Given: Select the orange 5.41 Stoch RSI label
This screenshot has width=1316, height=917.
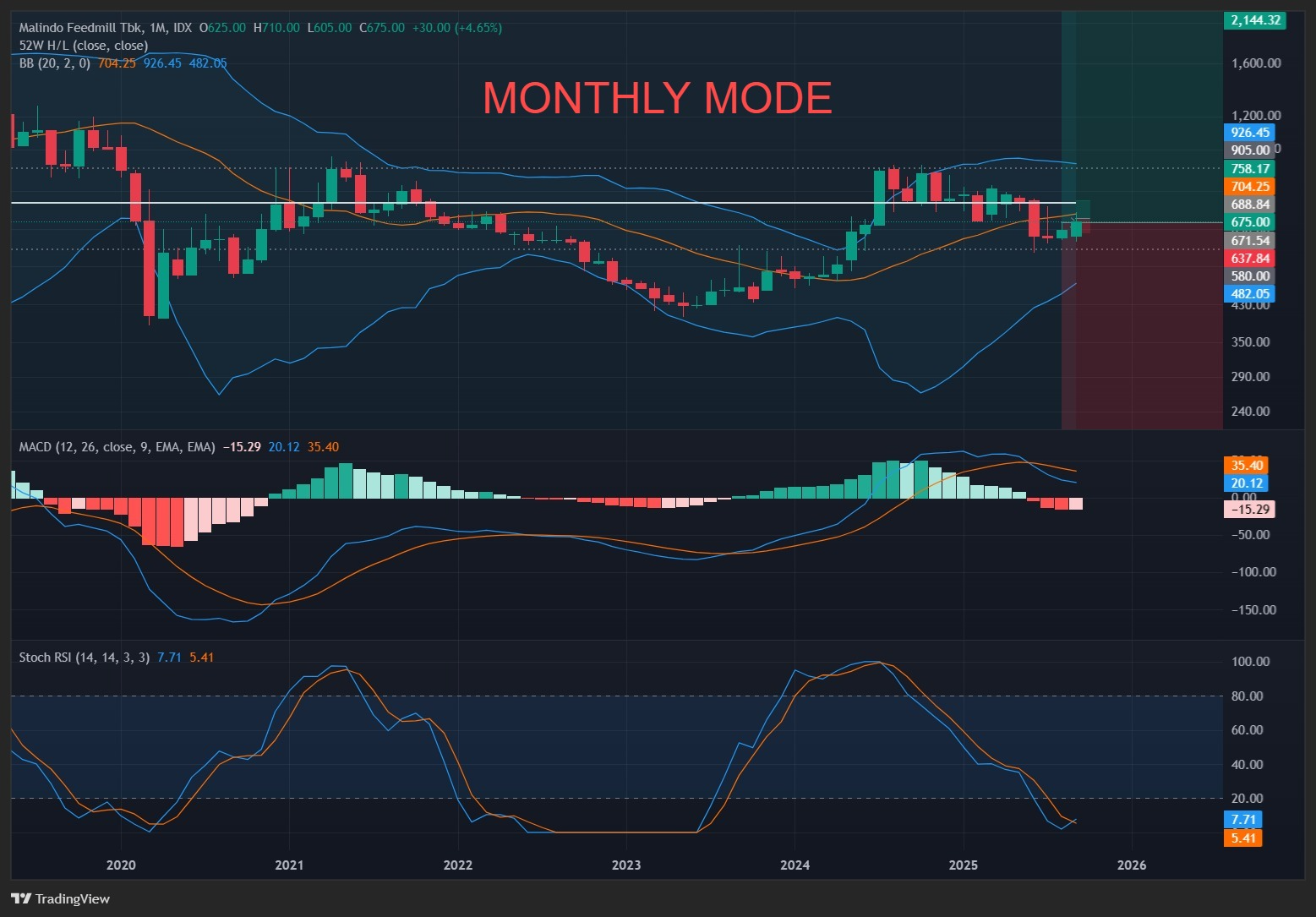Looking at the screenshot, I should [x=1242, y=838].
